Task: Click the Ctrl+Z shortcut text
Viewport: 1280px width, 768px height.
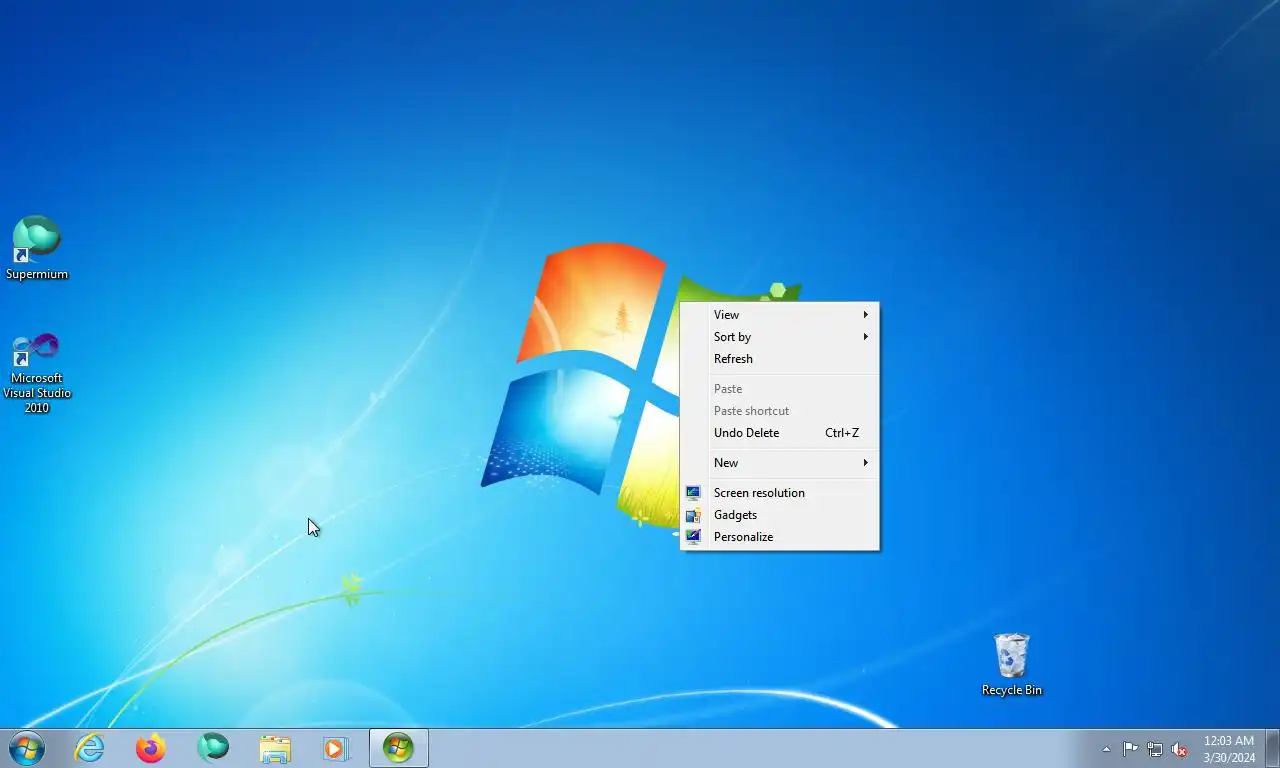Action: [x=842, y=433]
